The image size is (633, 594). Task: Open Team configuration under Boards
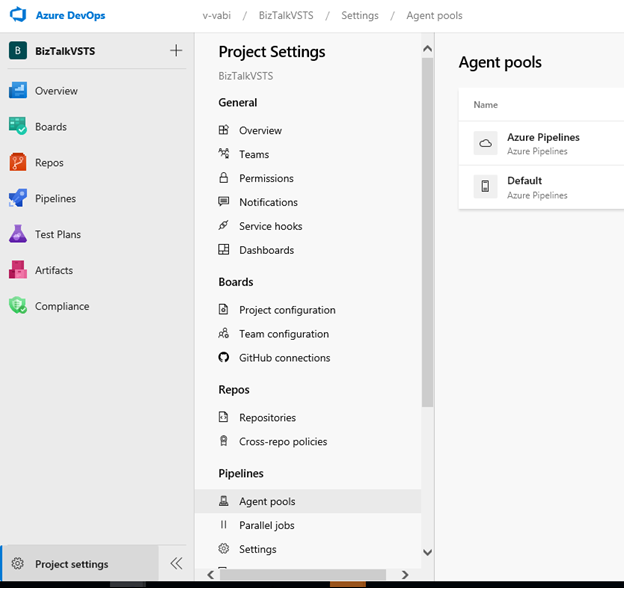284,334
